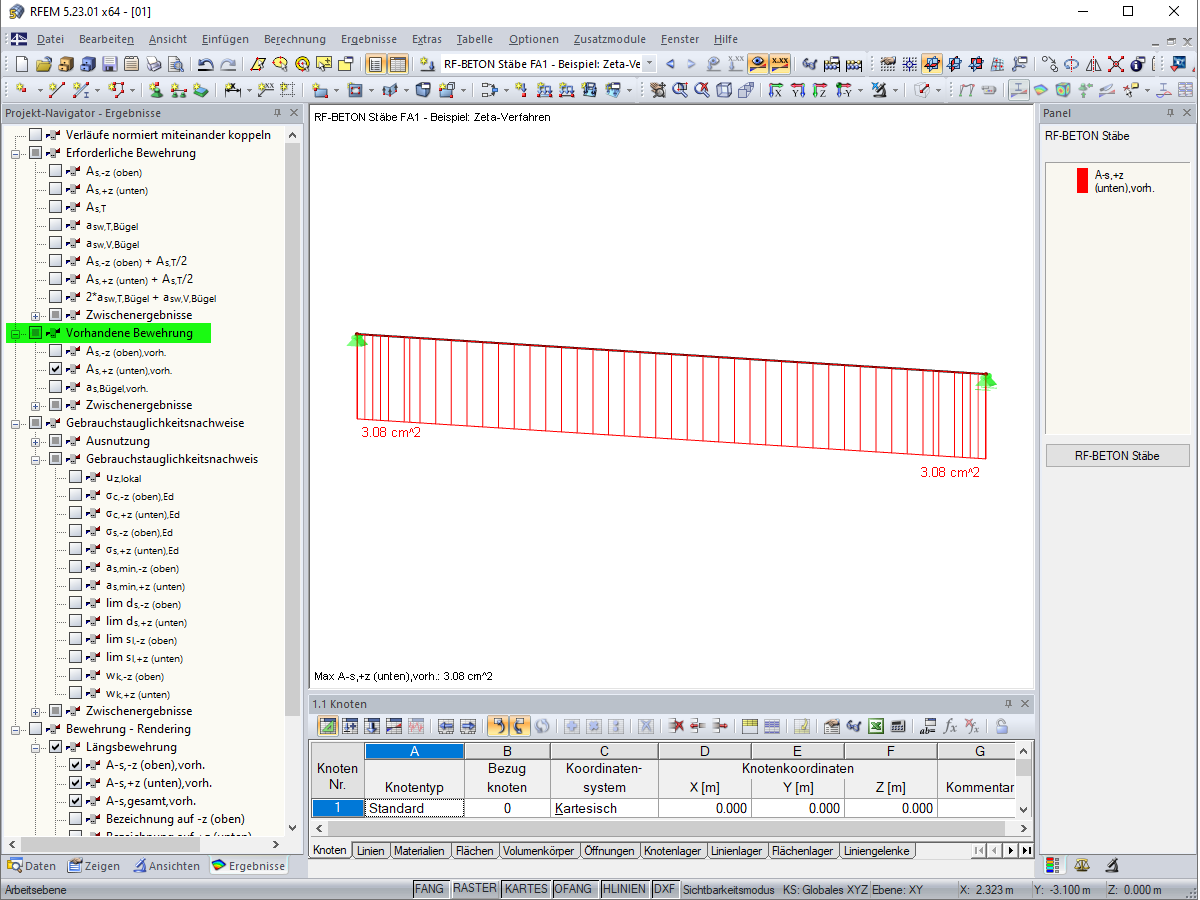The height and width of the screenshot is (900, 1200).
Task: Collapse Bewehrung - Rendering node
Action: 16,730
